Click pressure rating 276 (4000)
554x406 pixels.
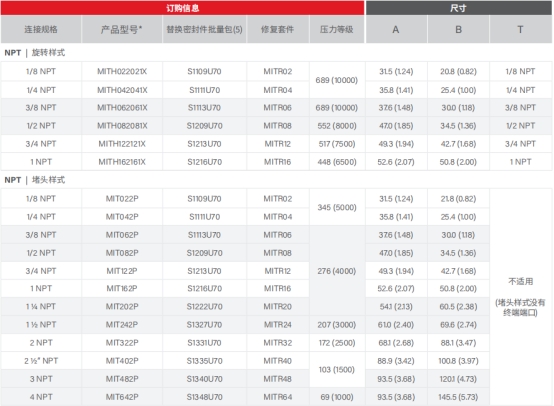click(x=337, y=271)
